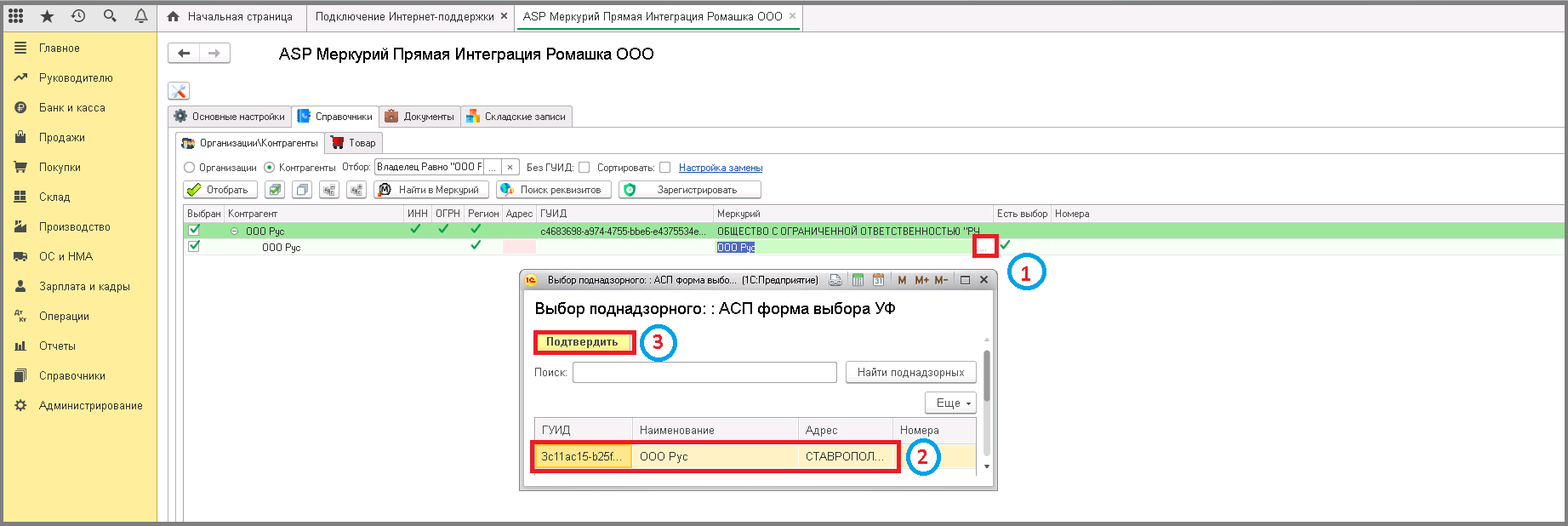Click the Наименование column header in dialog

716,430
